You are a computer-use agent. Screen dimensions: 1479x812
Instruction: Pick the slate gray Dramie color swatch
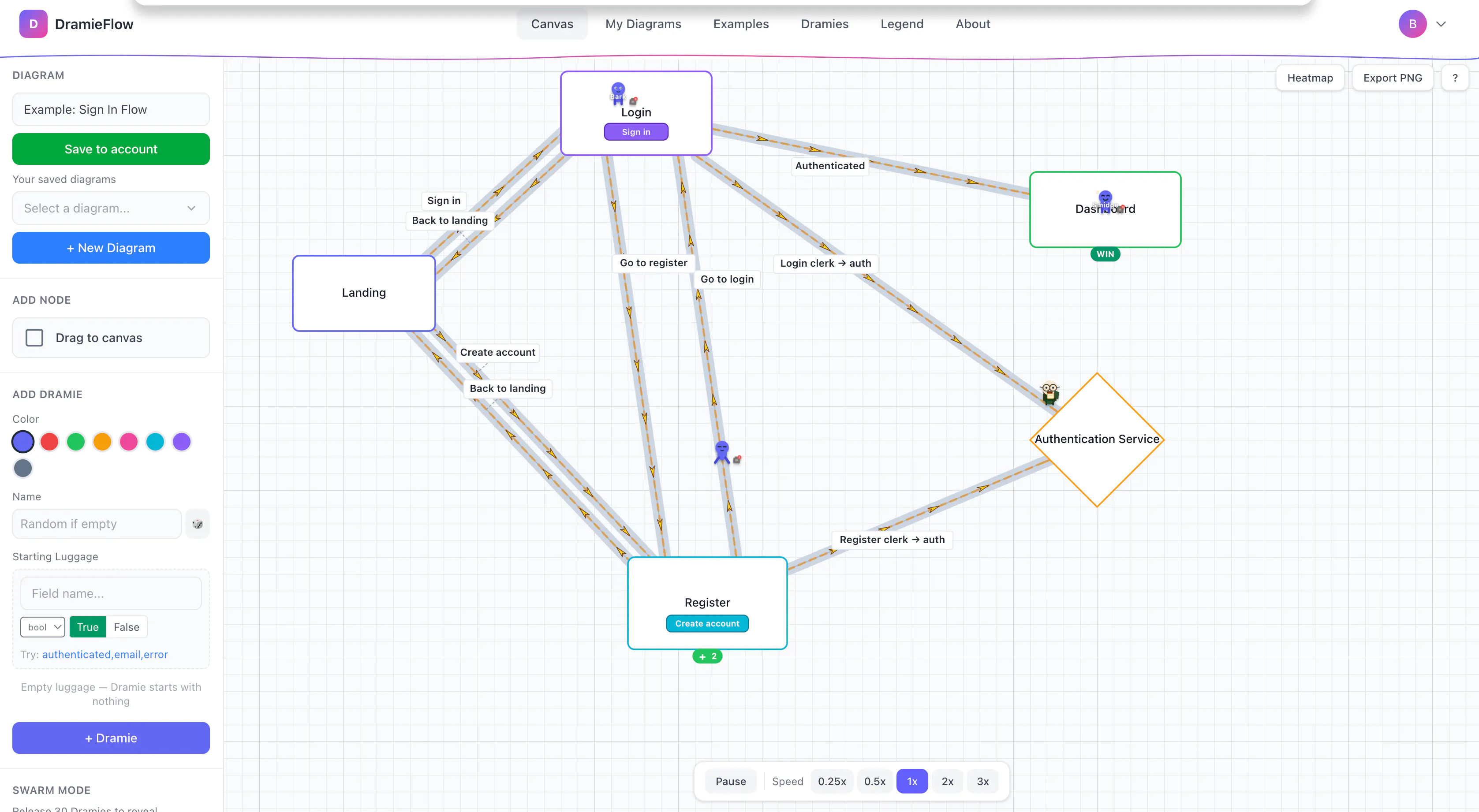pyautogui.click(x=23, y=468)
